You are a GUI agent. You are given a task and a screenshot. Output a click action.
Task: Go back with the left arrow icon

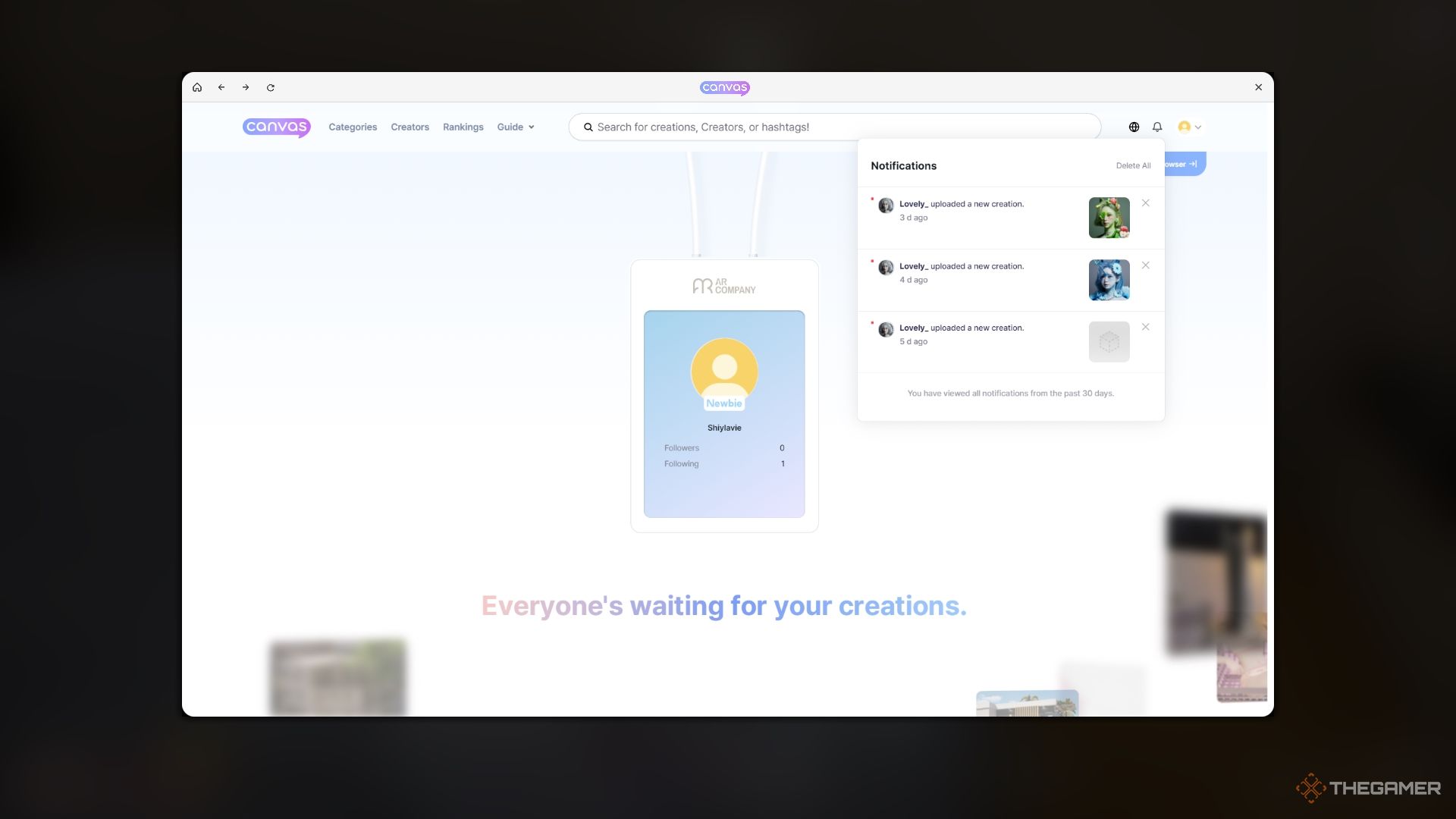pos(221,87)
